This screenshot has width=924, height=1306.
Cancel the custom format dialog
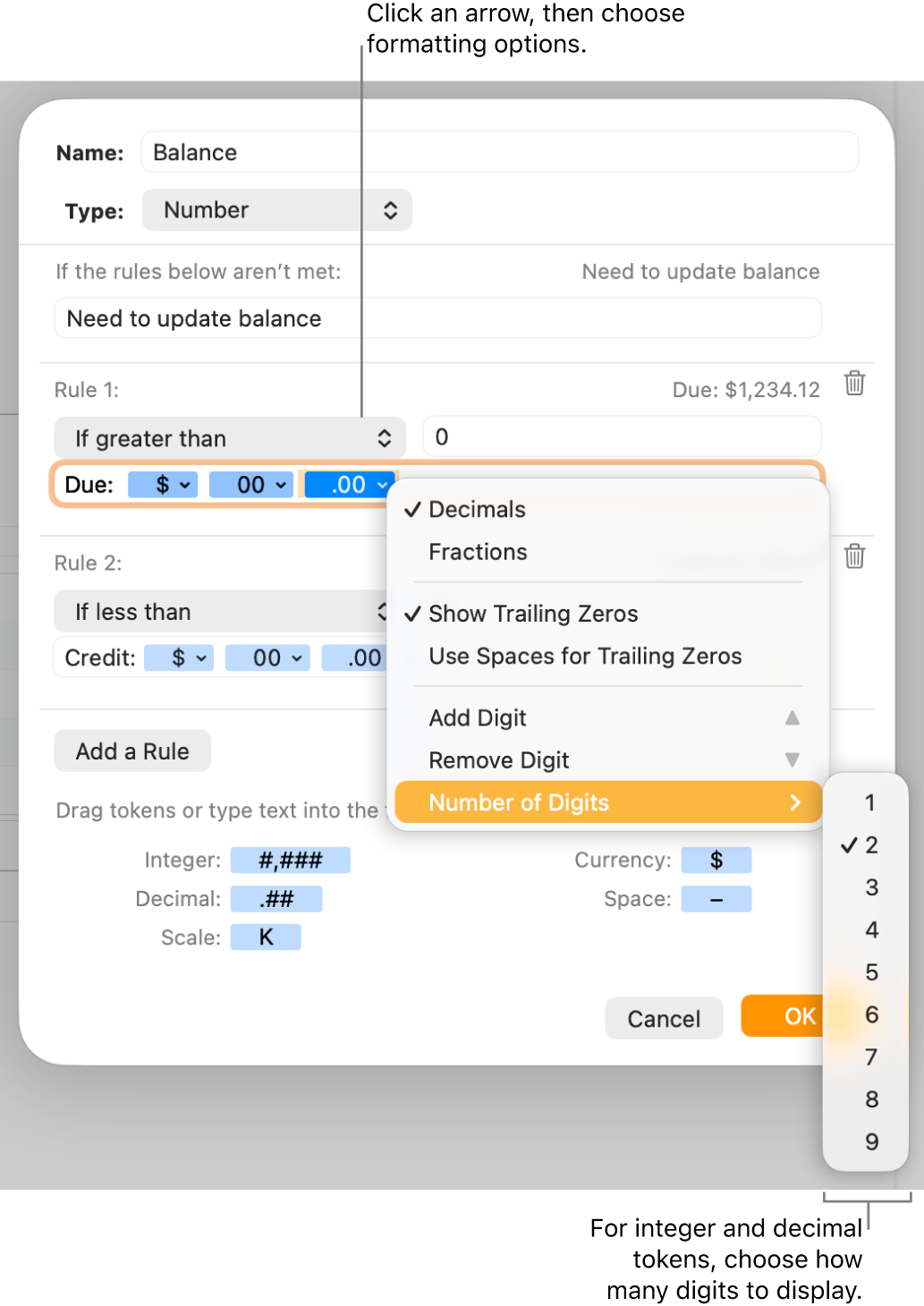coord(663,1018)
